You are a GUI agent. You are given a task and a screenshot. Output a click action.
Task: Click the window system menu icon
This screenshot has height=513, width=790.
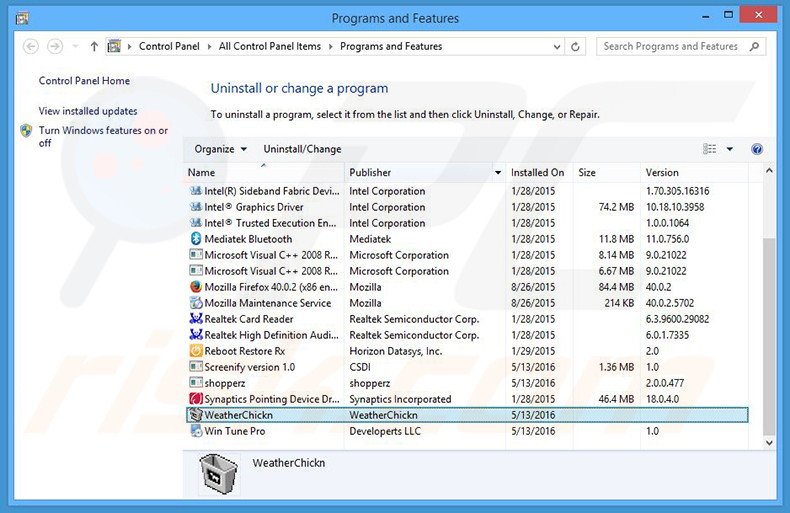click(x=22, y=19)
